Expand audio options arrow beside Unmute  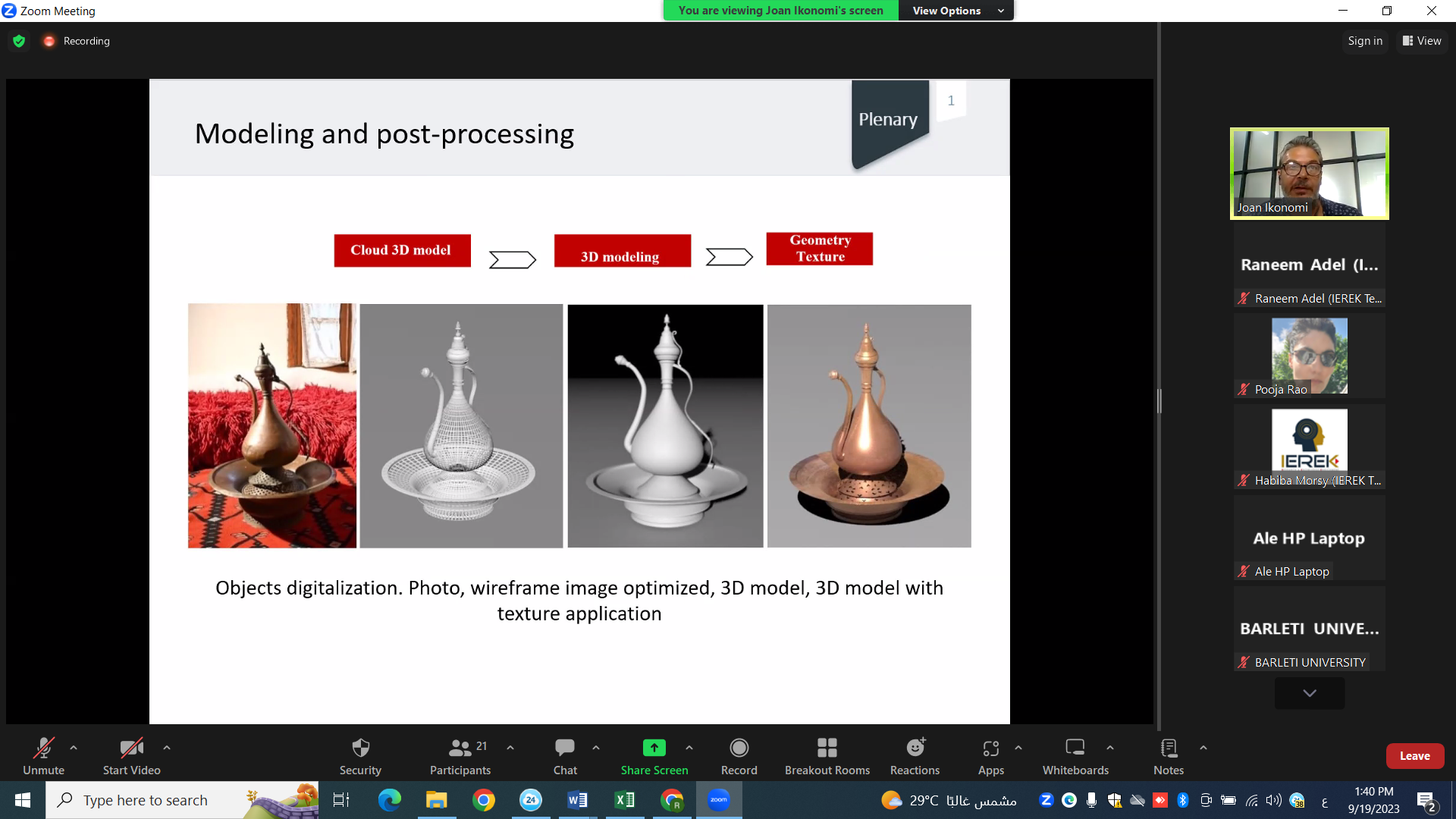coord(74,748)
